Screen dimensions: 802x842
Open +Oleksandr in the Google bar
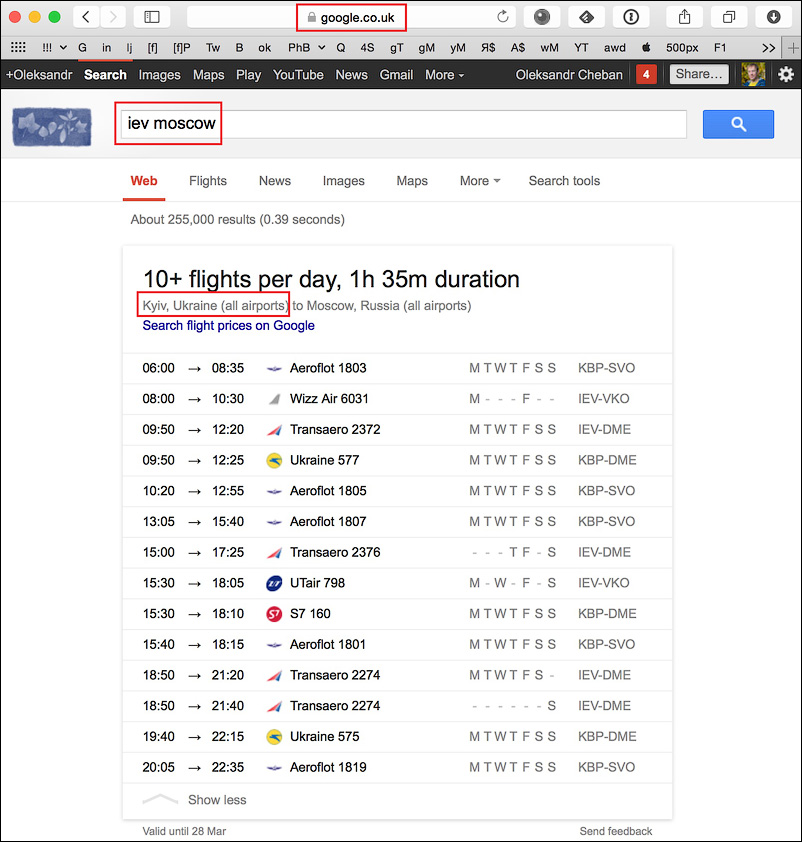tap(39, 75)
